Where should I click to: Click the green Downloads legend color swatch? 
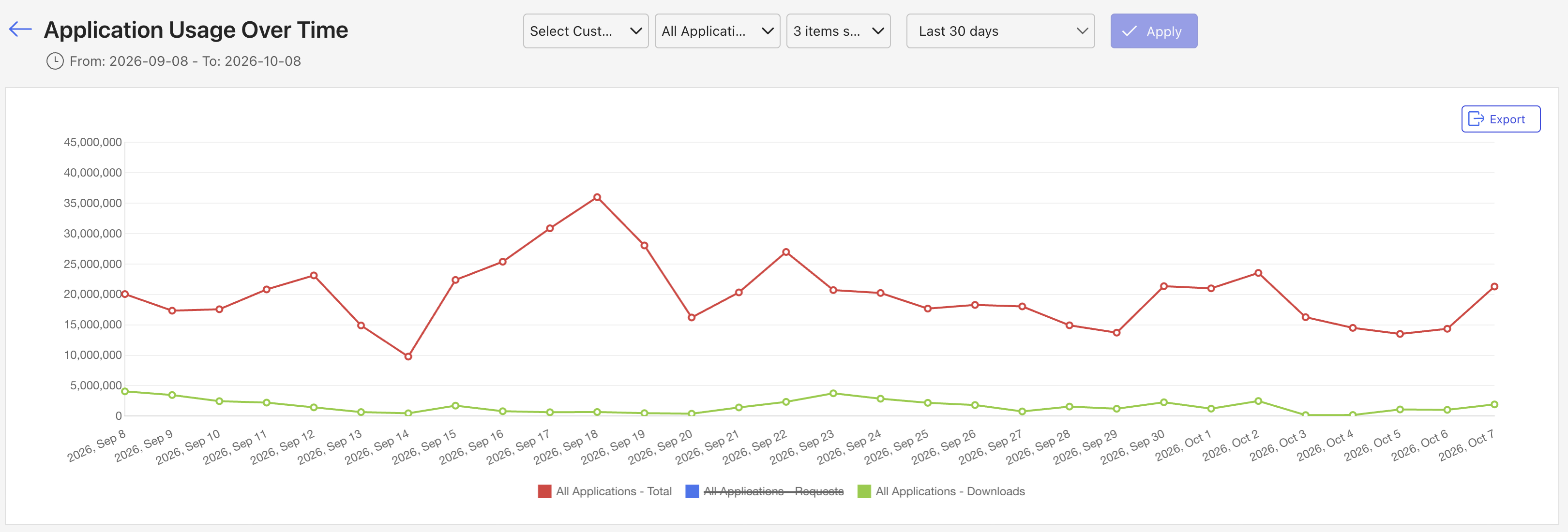(864, 491)
